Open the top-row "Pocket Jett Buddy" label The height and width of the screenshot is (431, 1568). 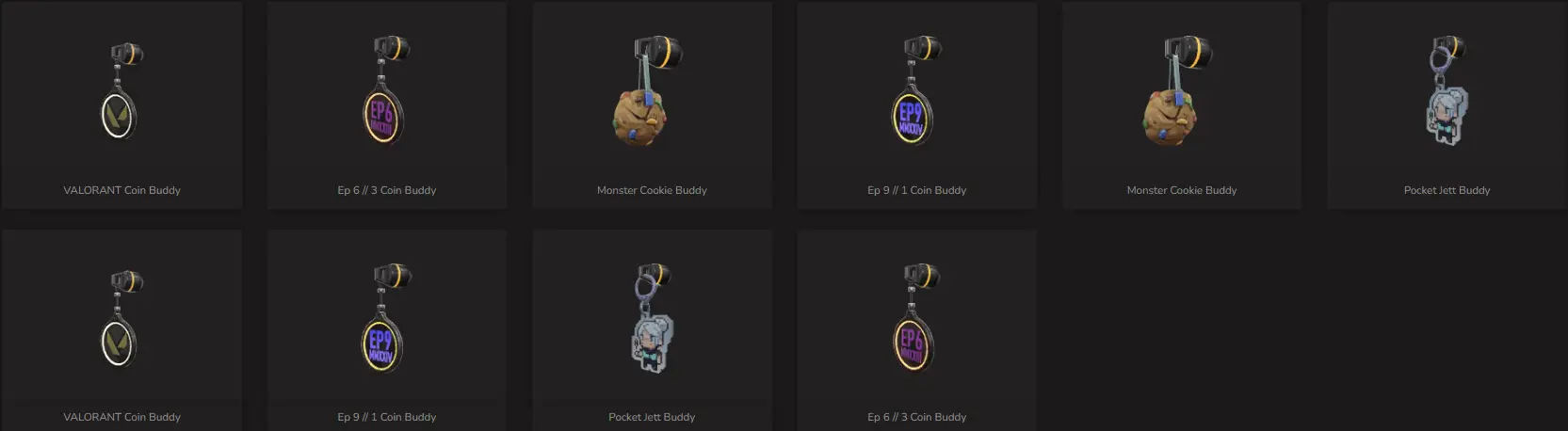(x=1447, y=190)
